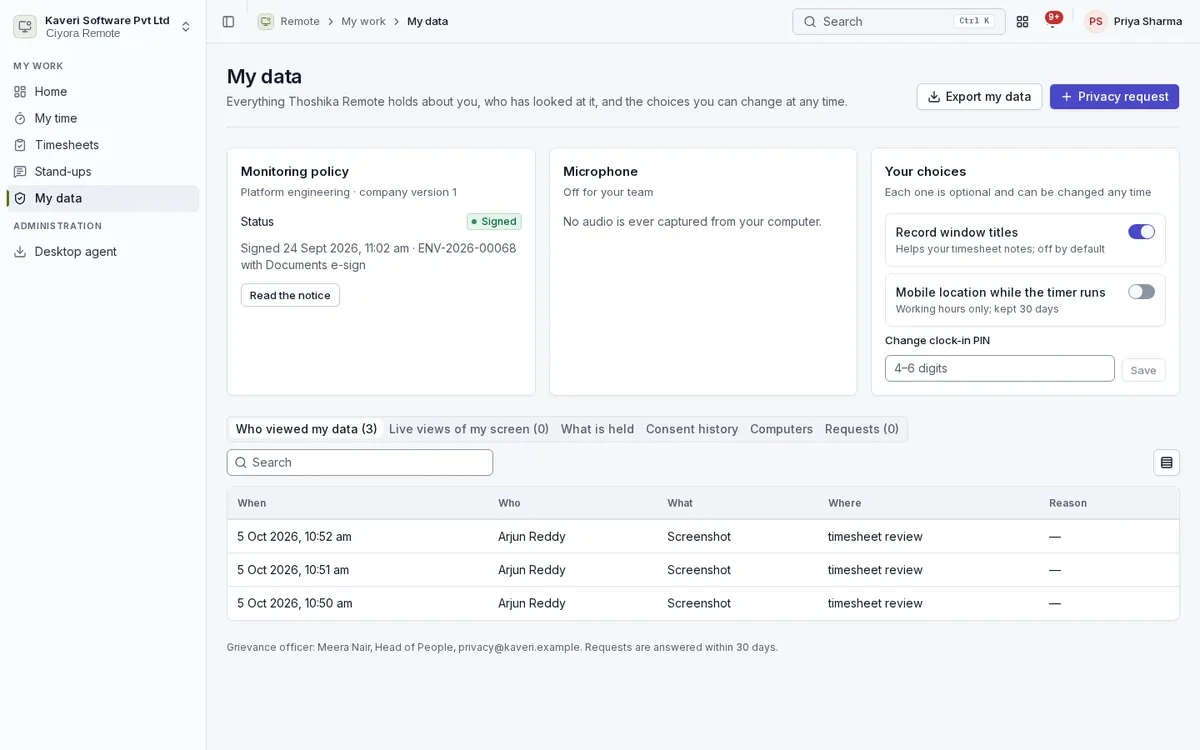
Task: Enable Mobile location while the timer runs
Action: click(x=1141, y=291)
